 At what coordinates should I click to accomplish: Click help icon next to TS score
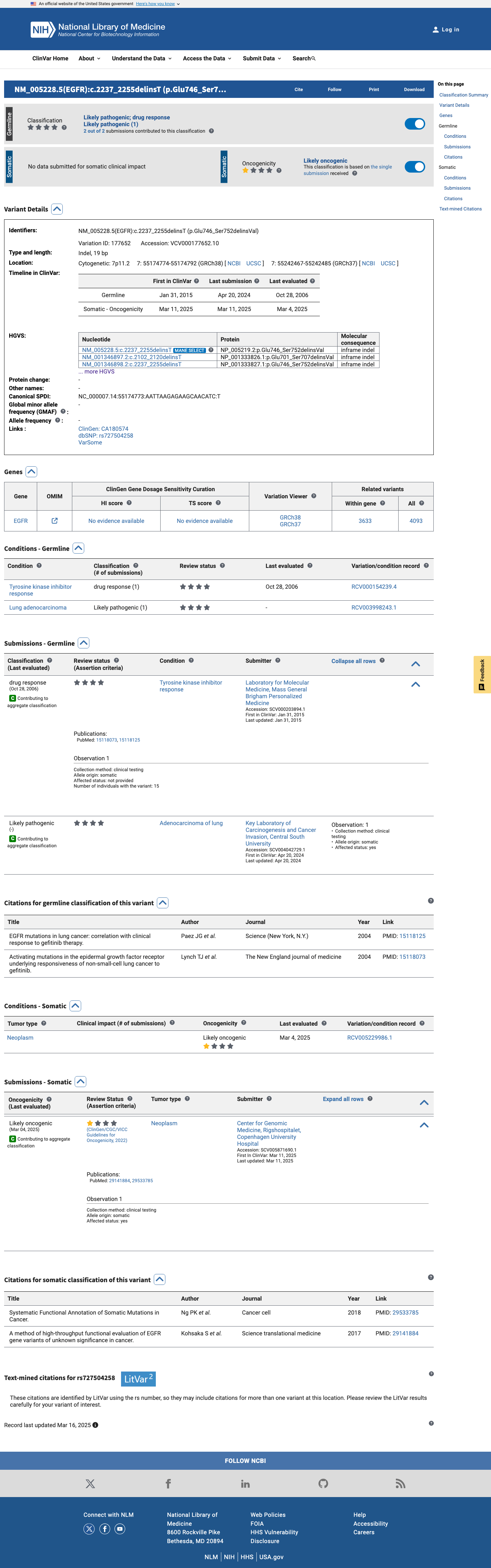click(218, 503)
